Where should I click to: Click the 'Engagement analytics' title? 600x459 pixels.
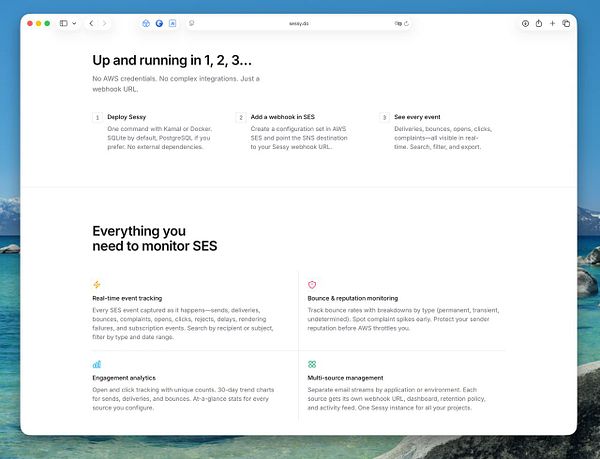click(x=124, y=378)
